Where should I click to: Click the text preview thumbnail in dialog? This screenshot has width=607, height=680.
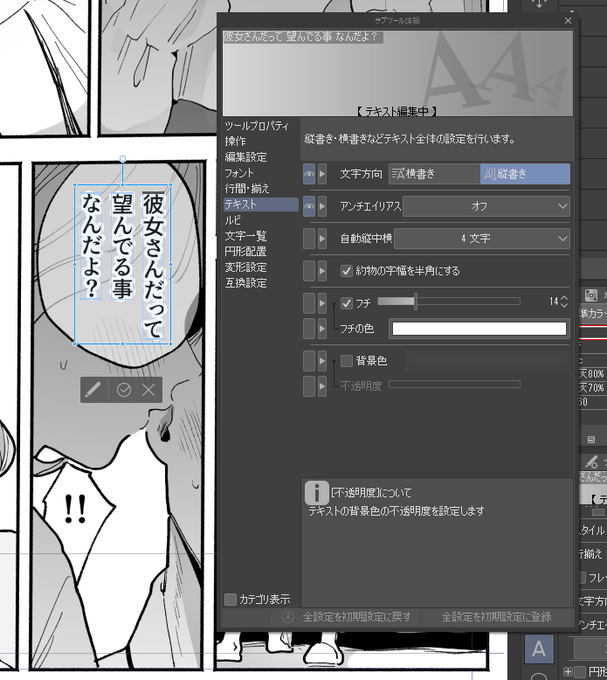click(x=398, y=73)
